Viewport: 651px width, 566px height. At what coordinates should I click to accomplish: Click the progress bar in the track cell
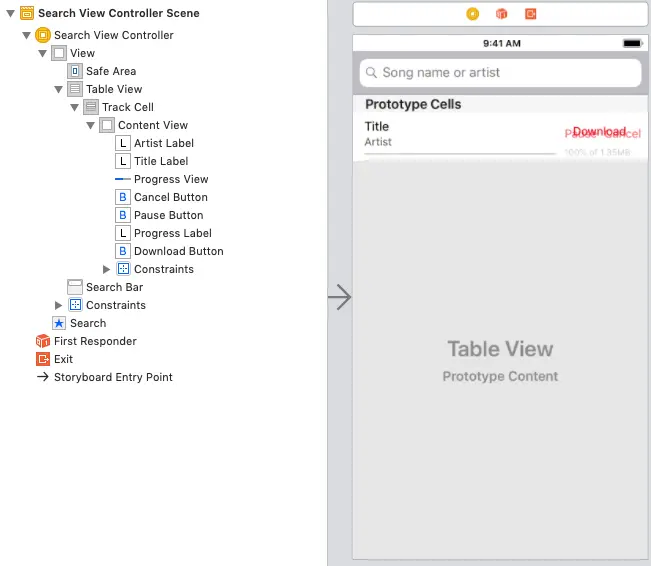pyautogui.click(x=460, y=154)
